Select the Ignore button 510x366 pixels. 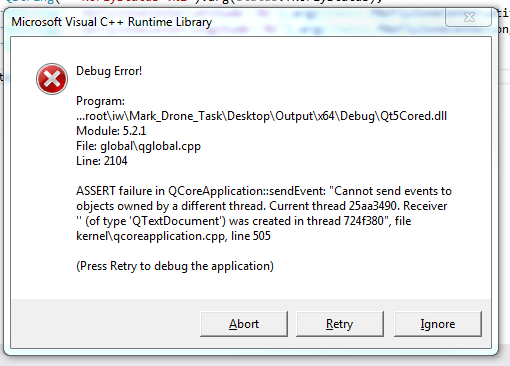coord(438,324)
